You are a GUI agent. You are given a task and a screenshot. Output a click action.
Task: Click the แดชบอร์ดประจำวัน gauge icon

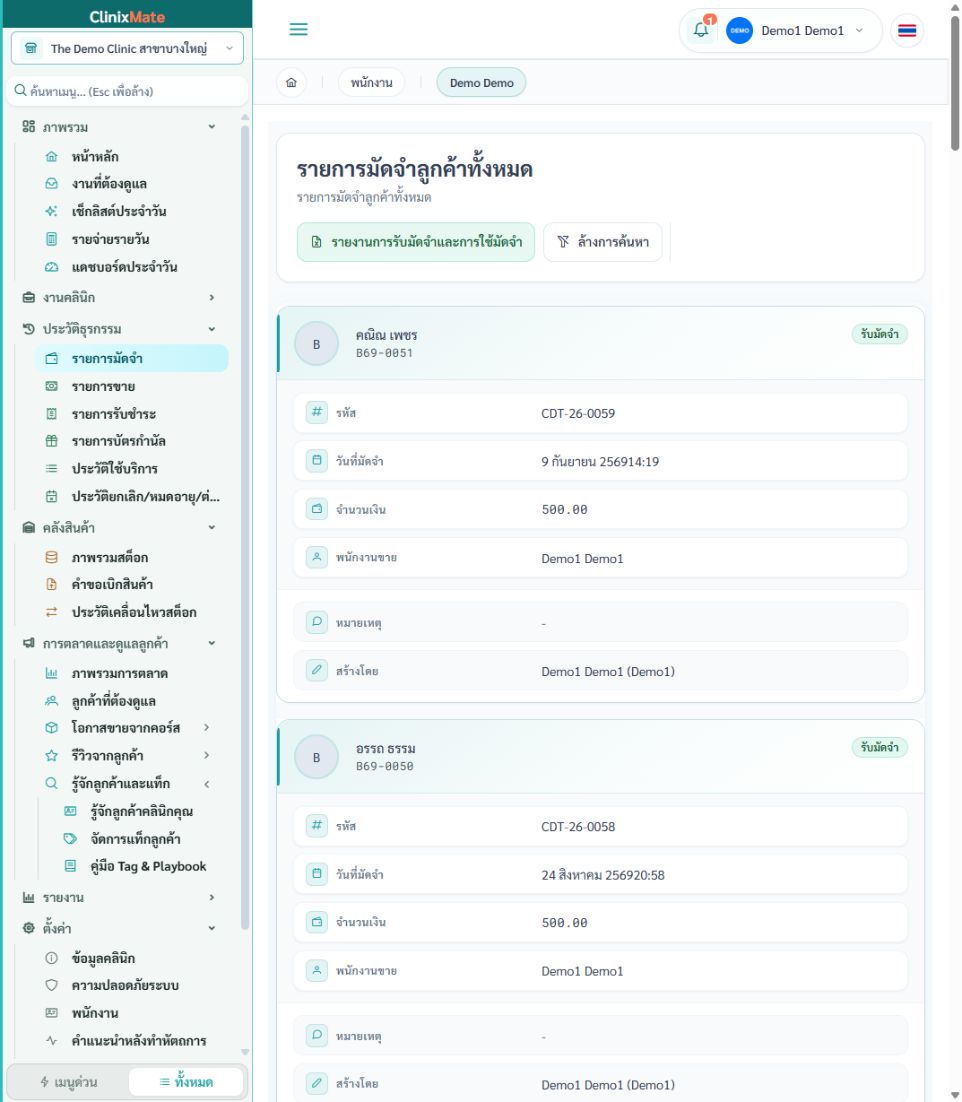pyautogui.click(x=51, y=267)
